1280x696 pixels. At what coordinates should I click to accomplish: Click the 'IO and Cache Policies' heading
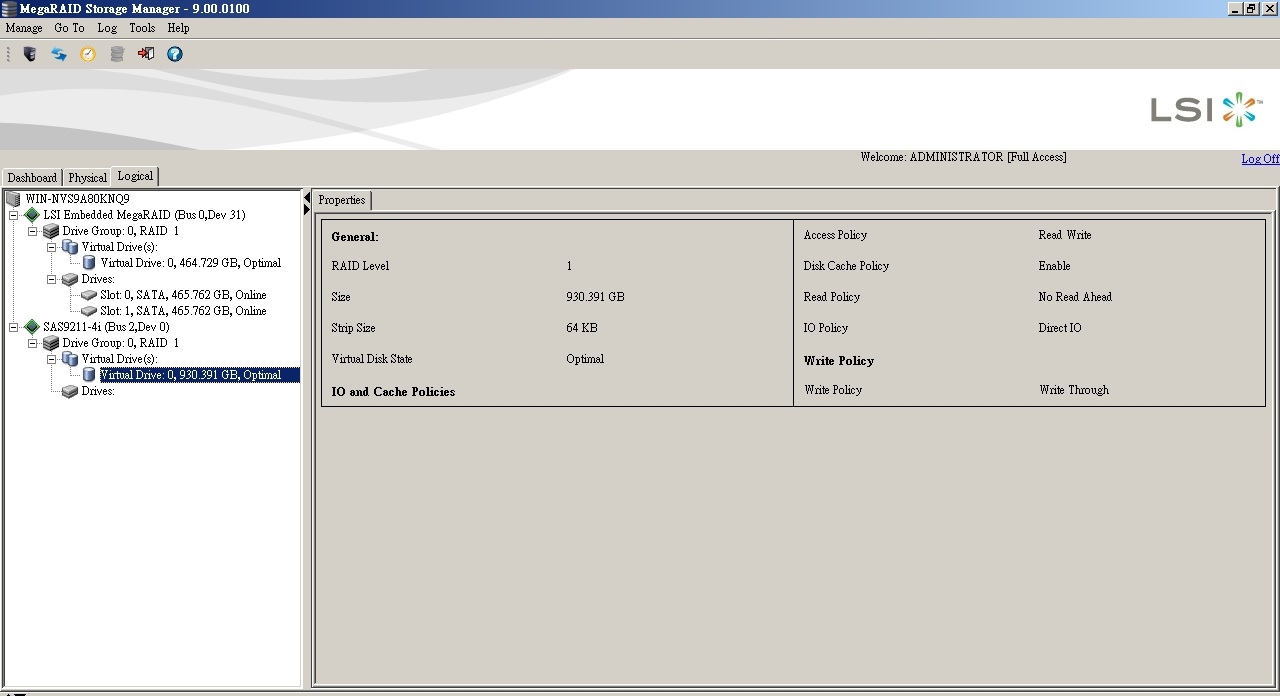pyautogui.click(x=393, y=392)
